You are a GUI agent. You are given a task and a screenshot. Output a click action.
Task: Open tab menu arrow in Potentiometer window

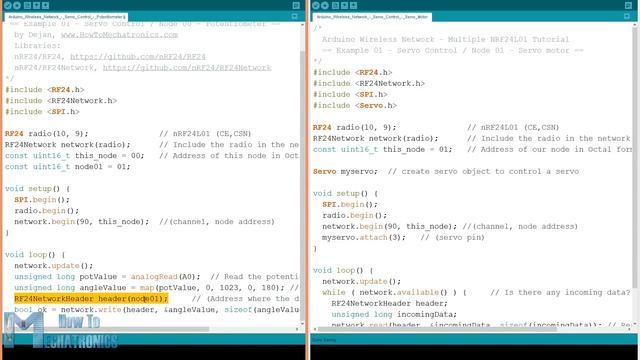295,17
